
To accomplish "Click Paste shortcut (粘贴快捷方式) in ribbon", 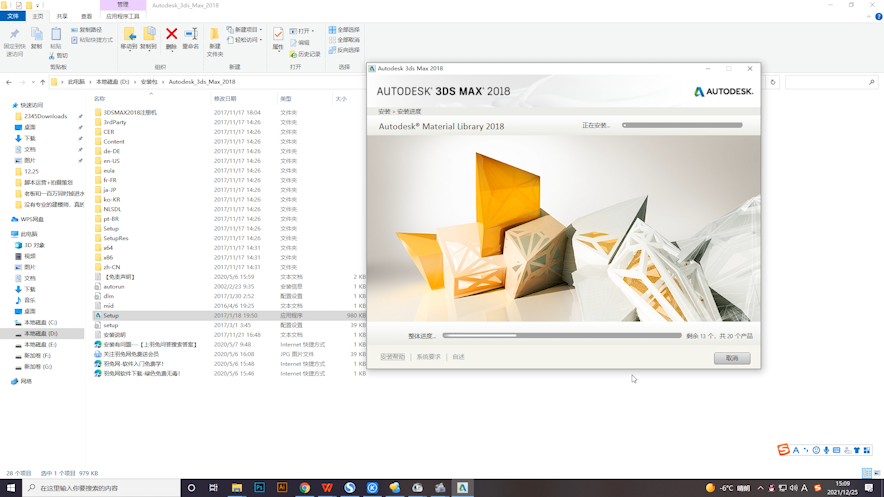I will click(92, 40).
